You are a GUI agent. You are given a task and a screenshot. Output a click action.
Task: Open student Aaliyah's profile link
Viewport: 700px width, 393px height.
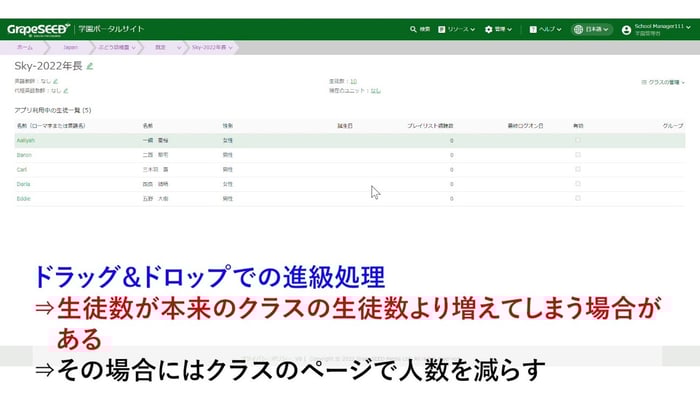tap(25, 140)
